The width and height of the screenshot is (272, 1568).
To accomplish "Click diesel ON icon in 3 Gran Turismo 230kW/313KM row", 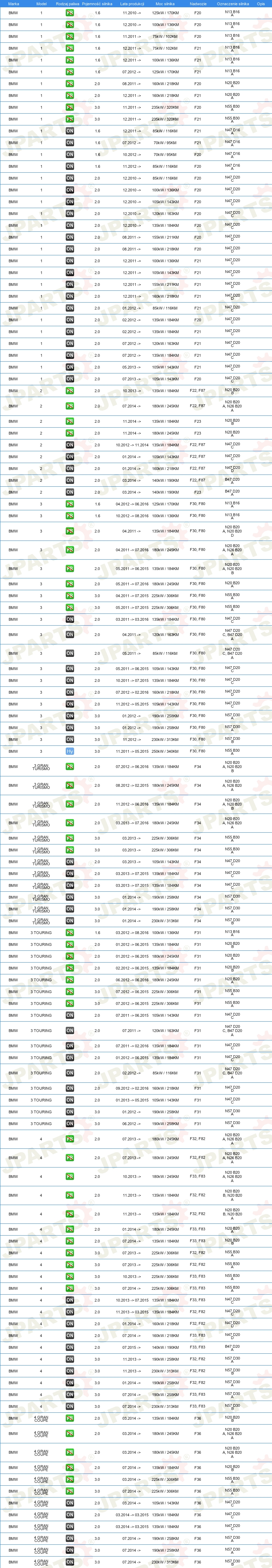I will click(x=70, y=921).
